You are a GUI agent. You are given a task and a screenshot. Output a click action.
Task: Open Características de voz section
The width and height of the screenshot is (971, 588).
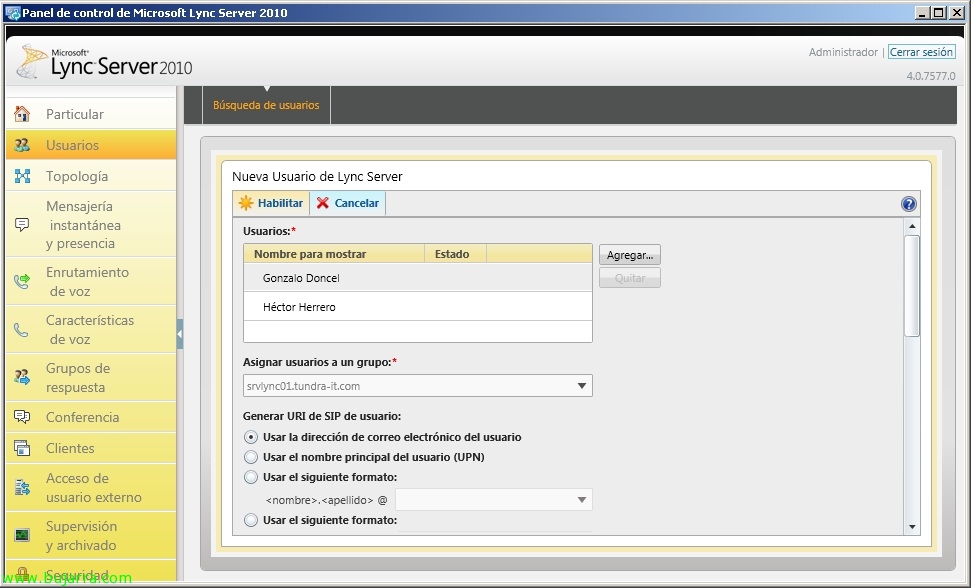click(91, 330)
